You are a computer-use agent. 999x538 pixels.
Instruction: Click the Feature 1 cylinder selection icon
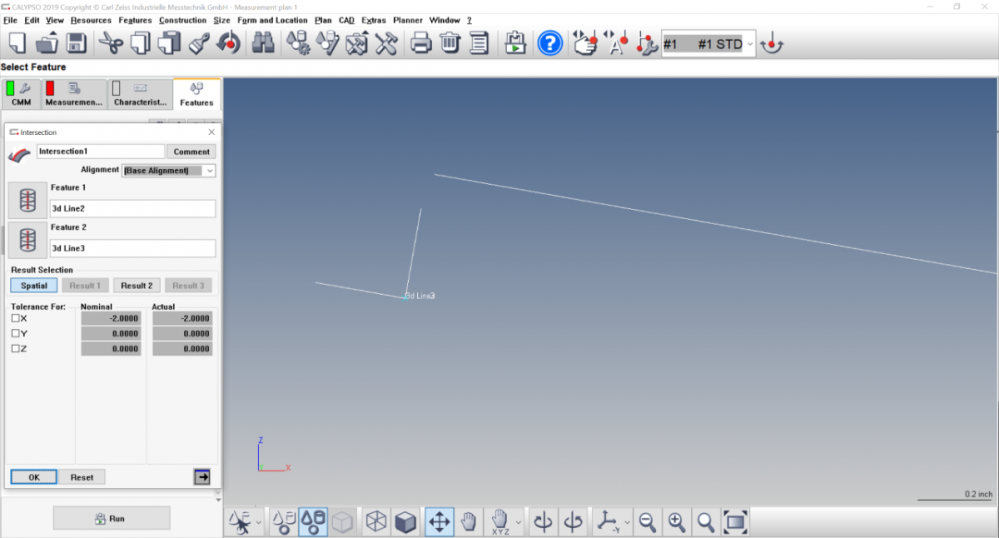[x=27, y=200]
